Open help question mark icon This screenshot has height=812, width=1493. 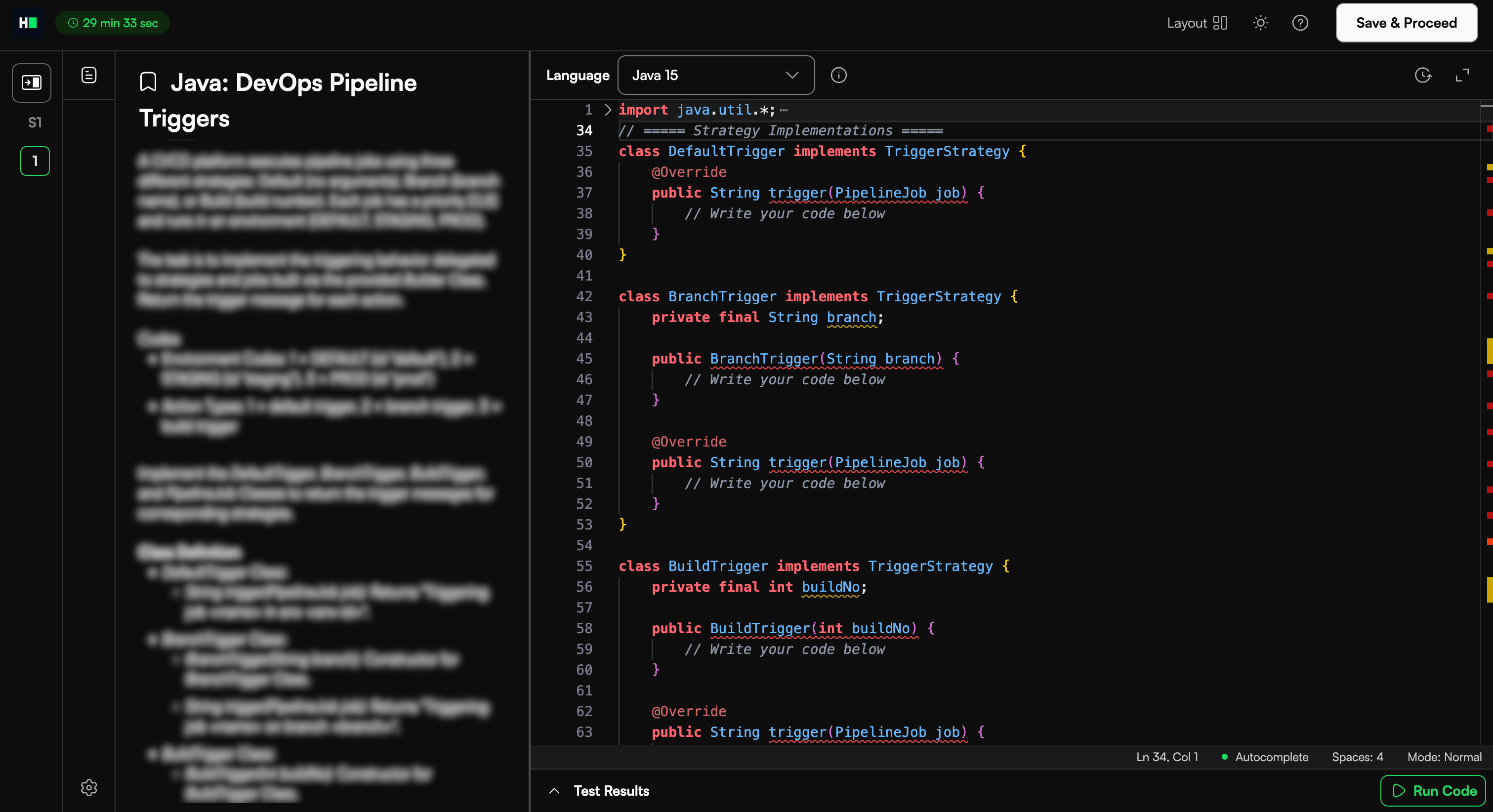[1300, 23]
